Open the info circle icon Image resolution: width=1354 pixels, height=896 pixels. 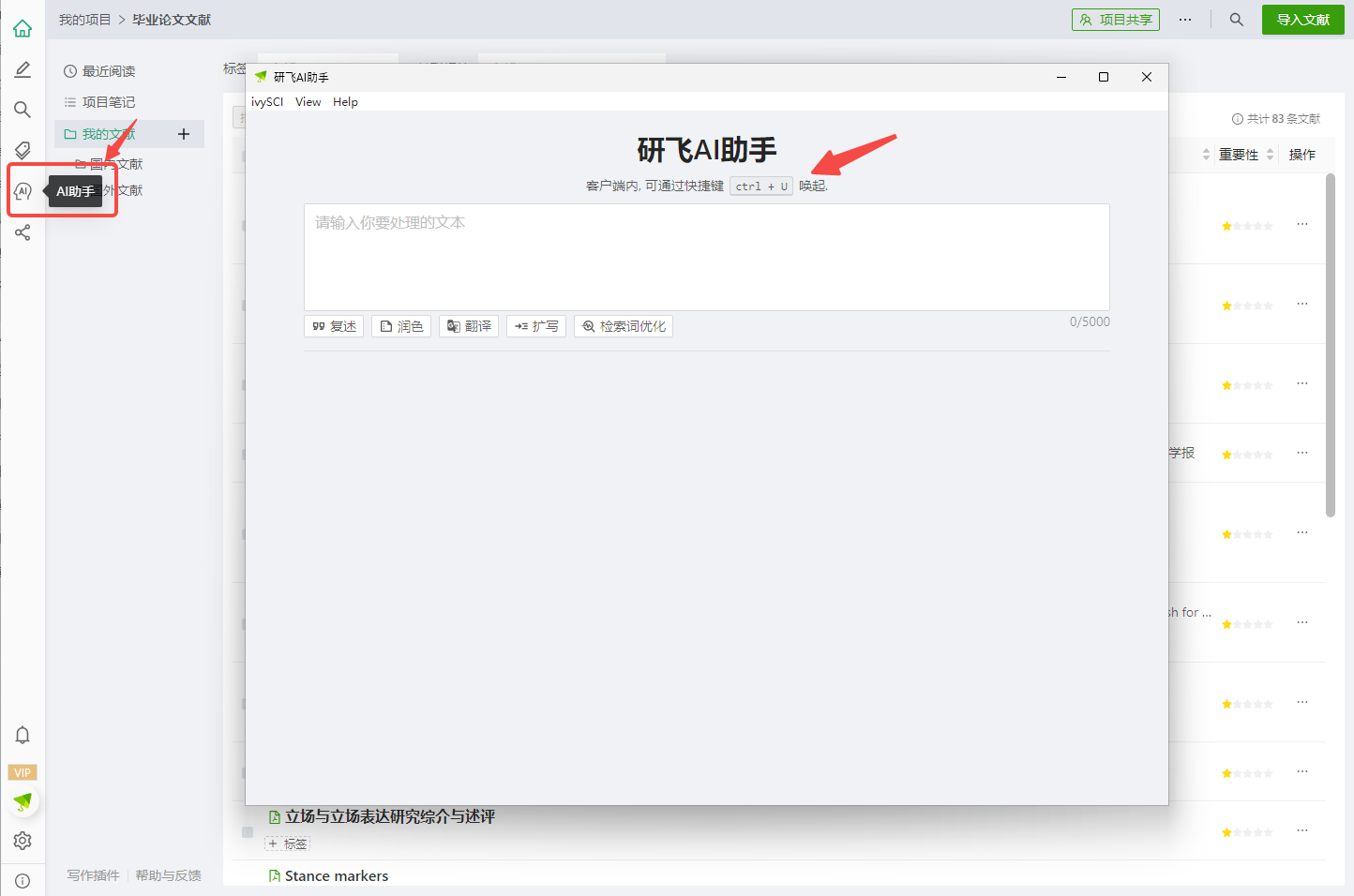tap(23, 881)
